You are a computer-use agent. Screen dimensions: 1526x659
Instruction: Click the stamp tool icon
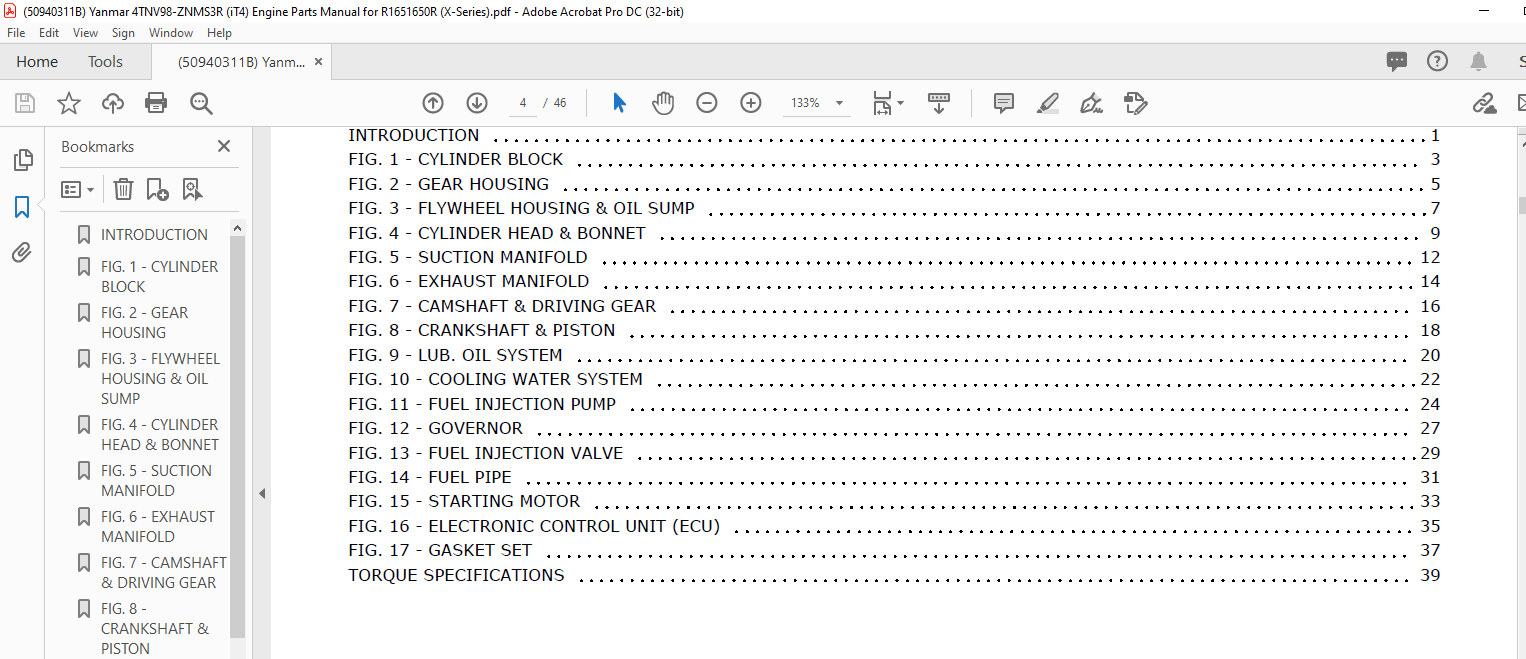tap(1135, 103)
